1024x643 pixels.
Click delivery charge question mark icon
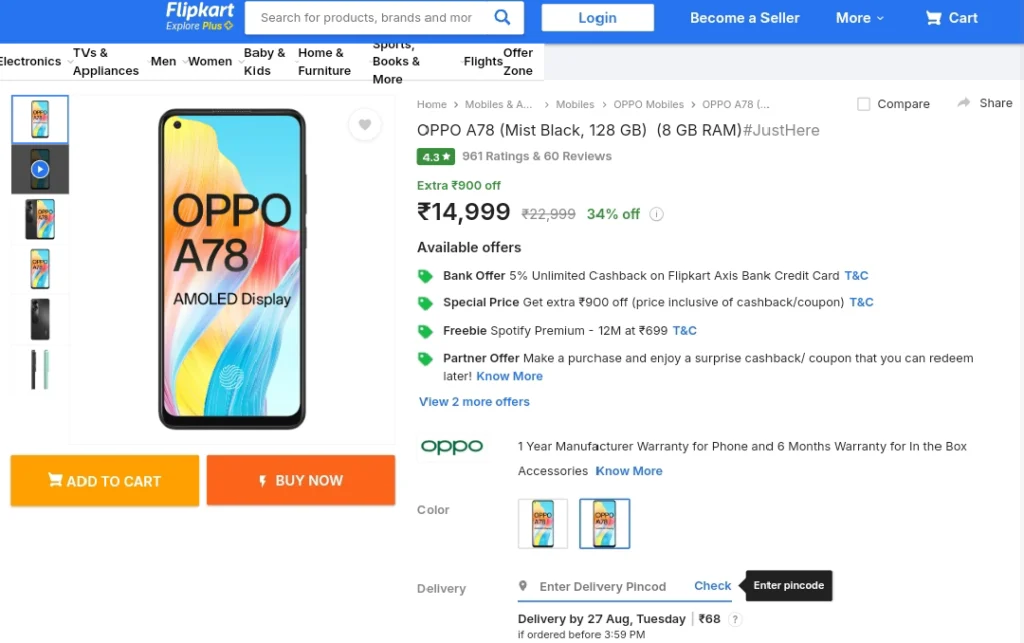[x=735, y=619]
